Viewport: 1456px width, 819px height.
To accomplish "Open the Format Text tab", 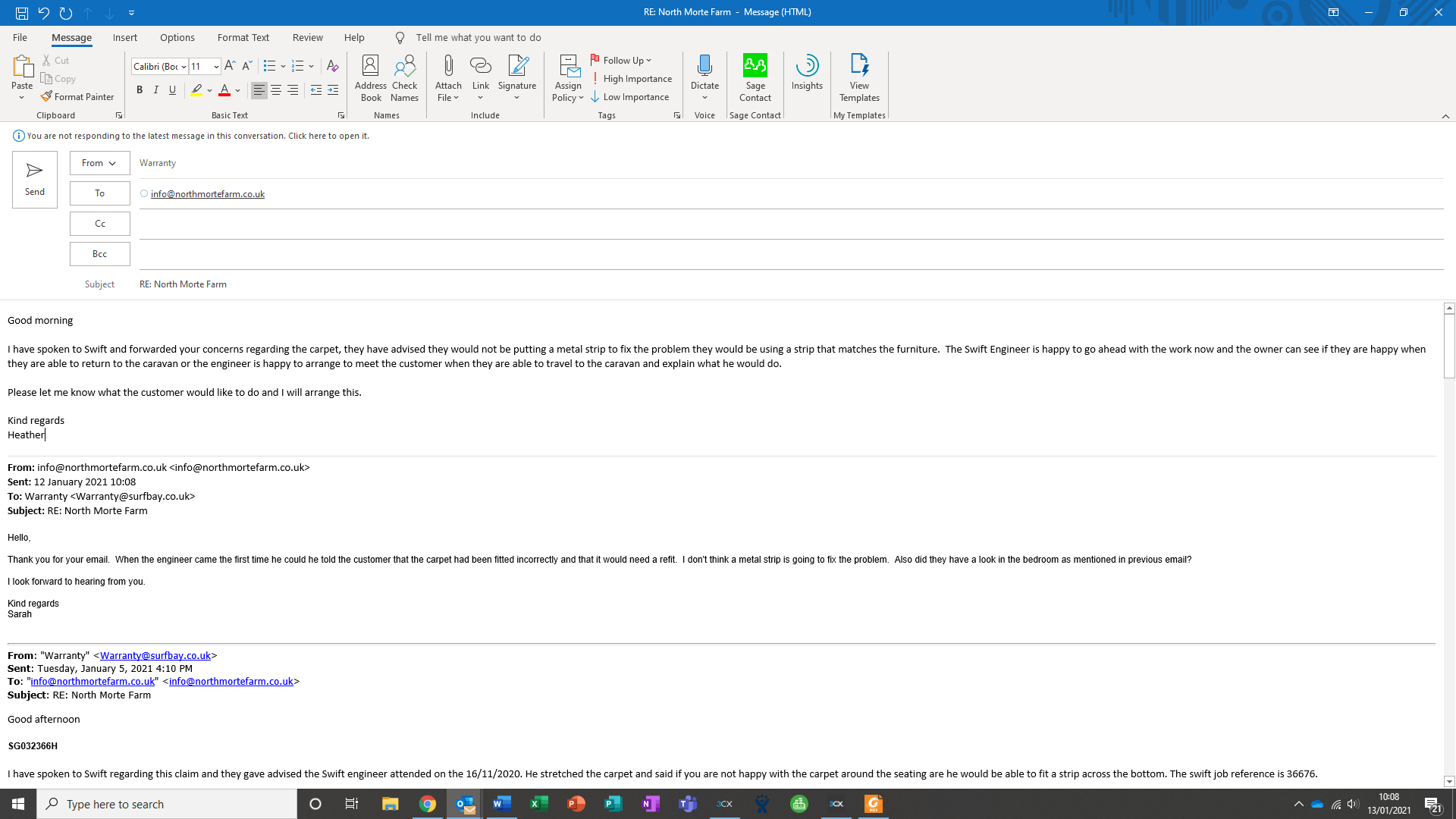I will 243,38.
